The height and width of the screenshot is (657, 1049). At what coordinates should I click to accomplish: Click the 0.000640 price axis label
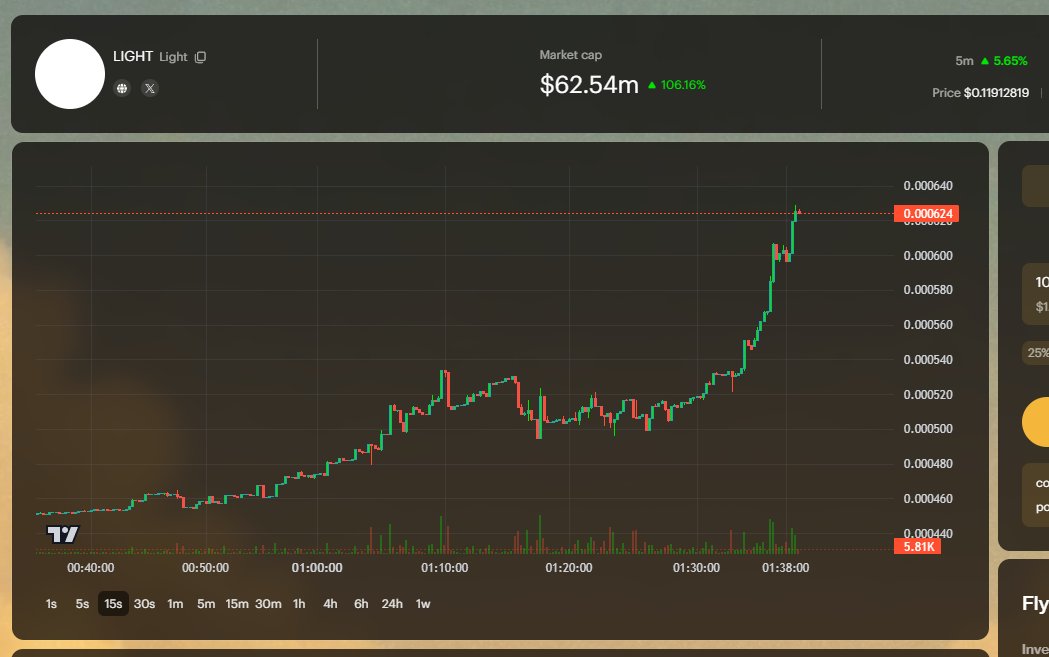[x=928, y=185]
